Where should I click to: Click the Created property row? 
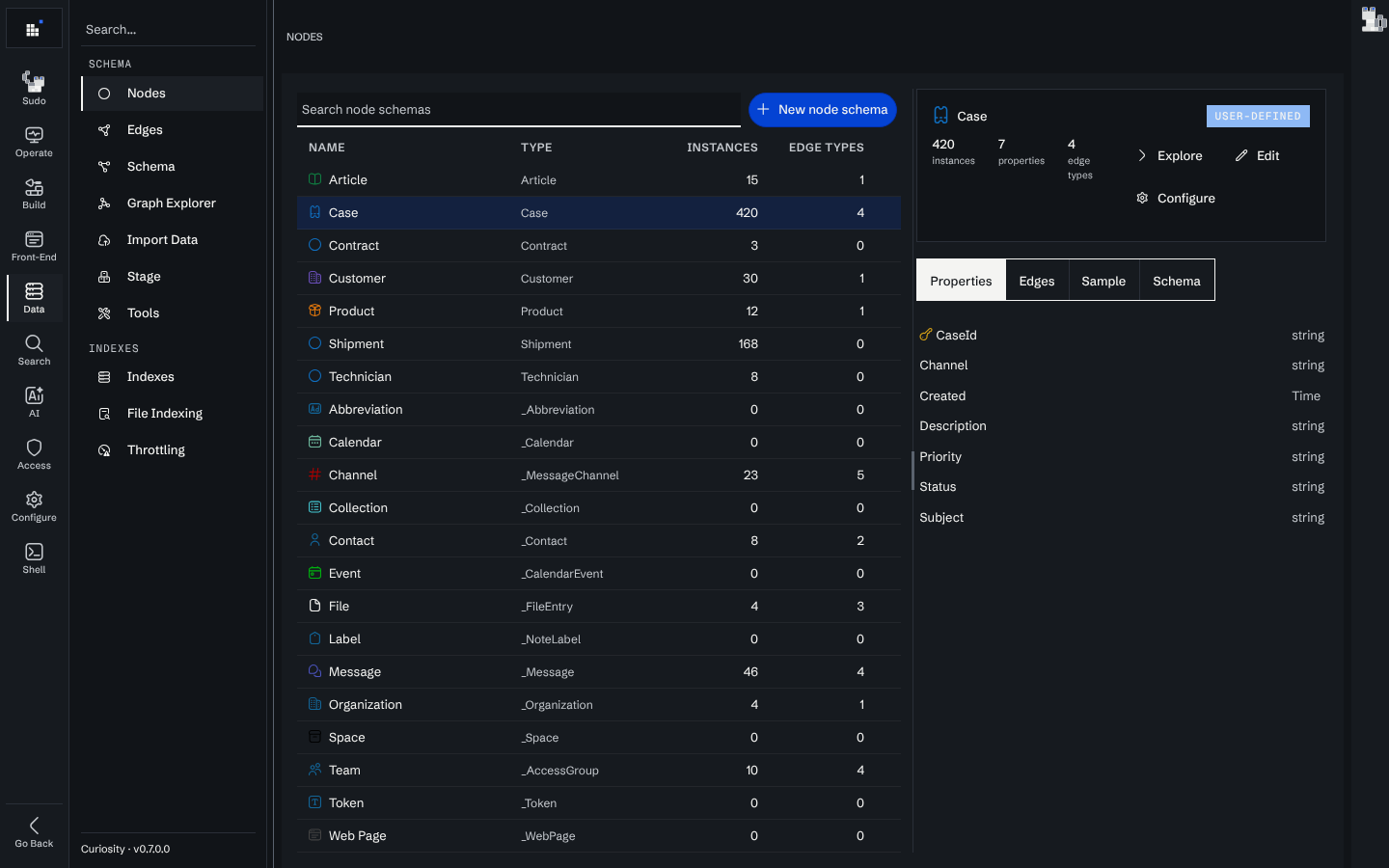tap(1122, 396)
